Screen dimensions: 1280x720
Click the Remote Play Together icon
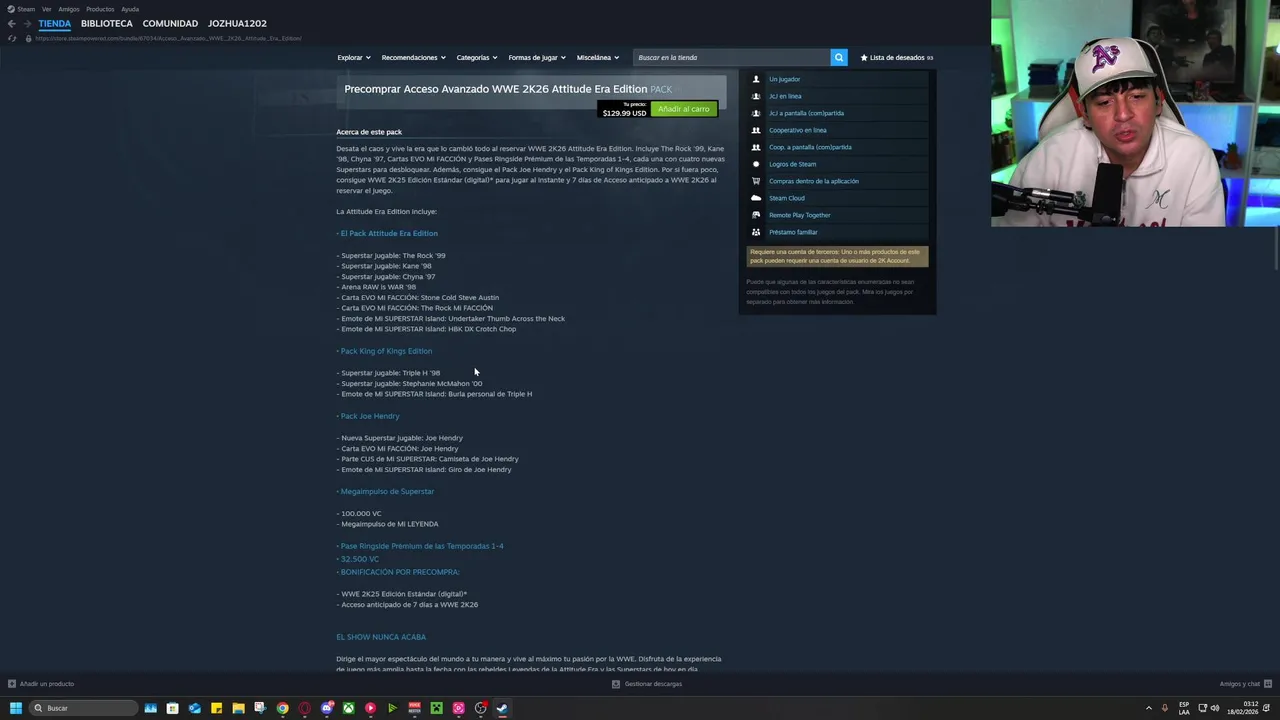(756, 215)
